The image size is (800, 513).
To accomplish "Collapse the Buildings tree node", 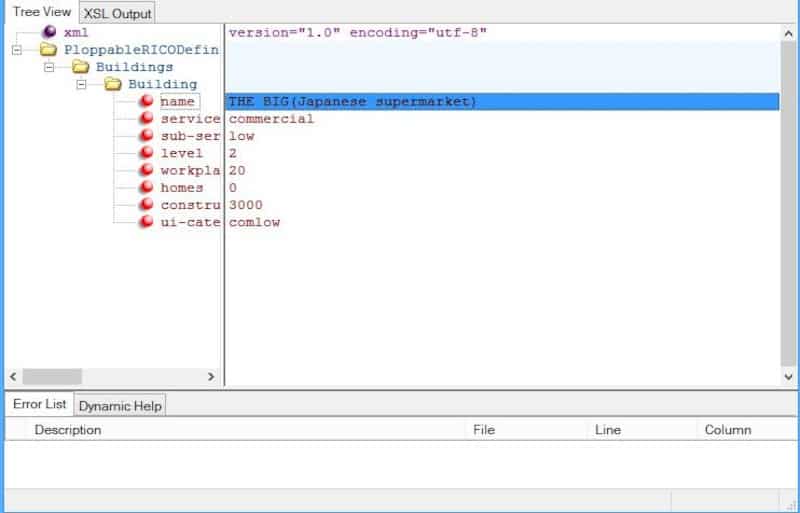I will [49, 67].
